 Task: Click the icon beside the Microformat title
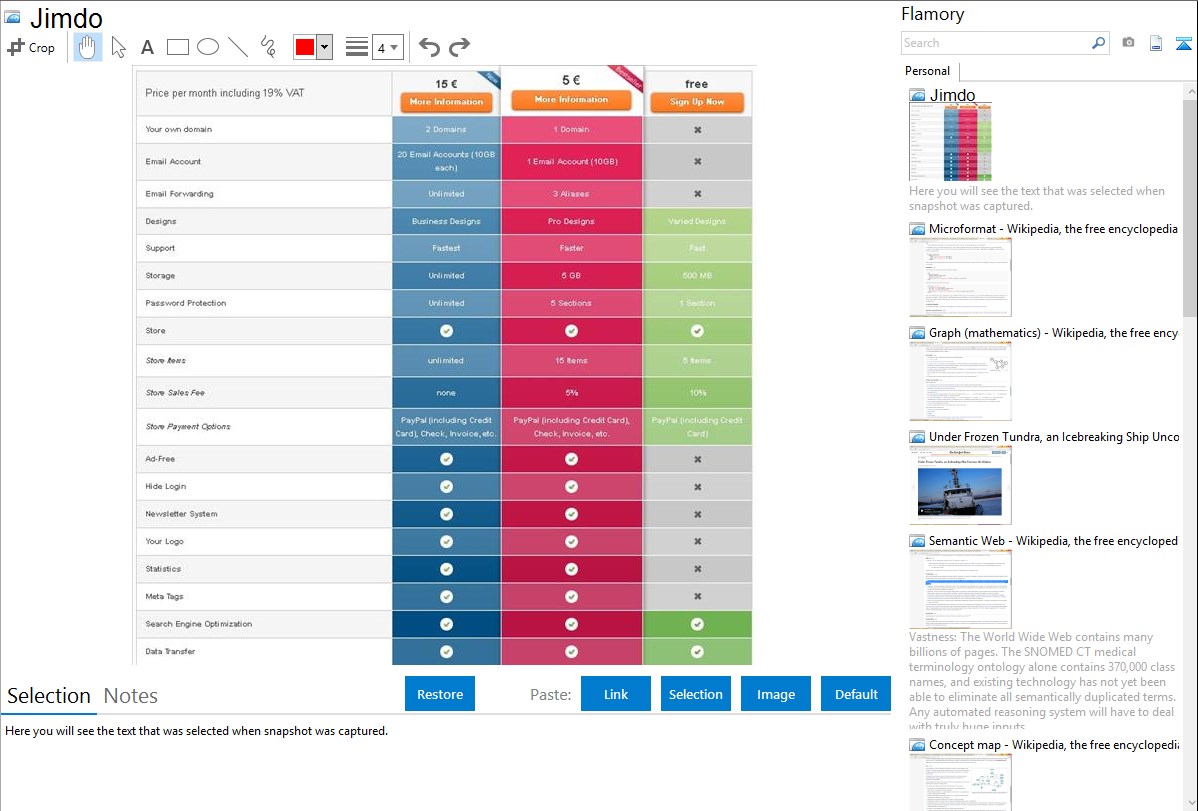click(x=917, y=229)
